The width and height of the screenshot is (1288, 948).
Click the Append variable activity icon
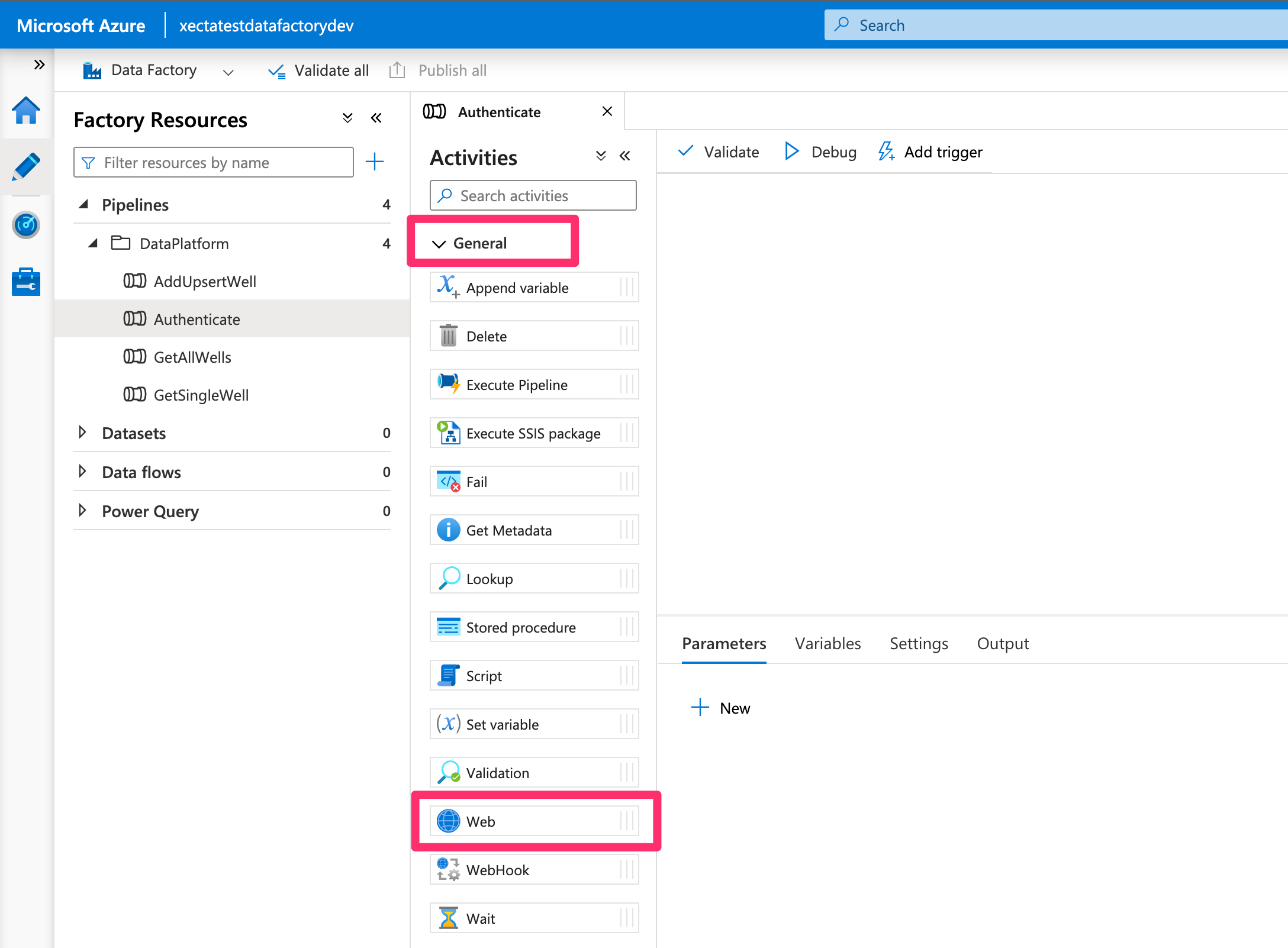tap(448, 287)
